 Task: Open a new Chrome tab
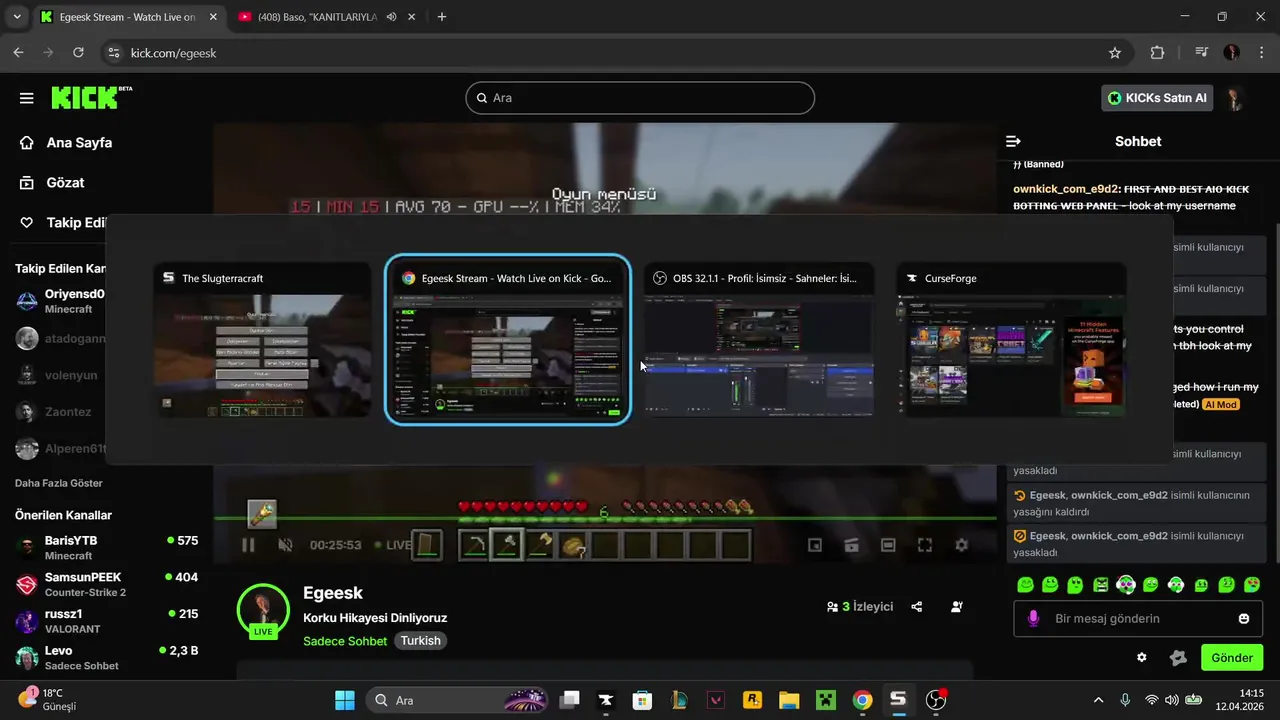pyautogui.click(x=442, y=17)
